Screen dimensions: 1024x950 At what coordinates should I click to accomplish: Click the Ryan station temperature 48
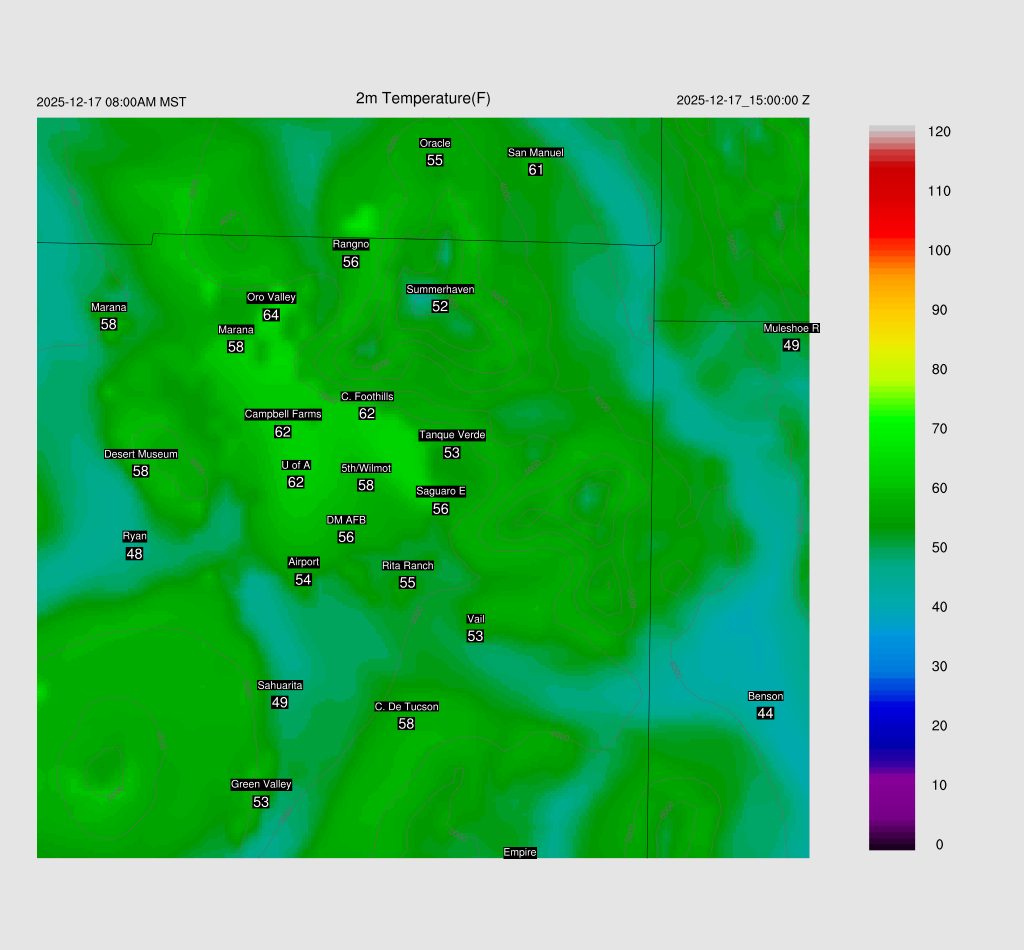[x=134, y=554]
